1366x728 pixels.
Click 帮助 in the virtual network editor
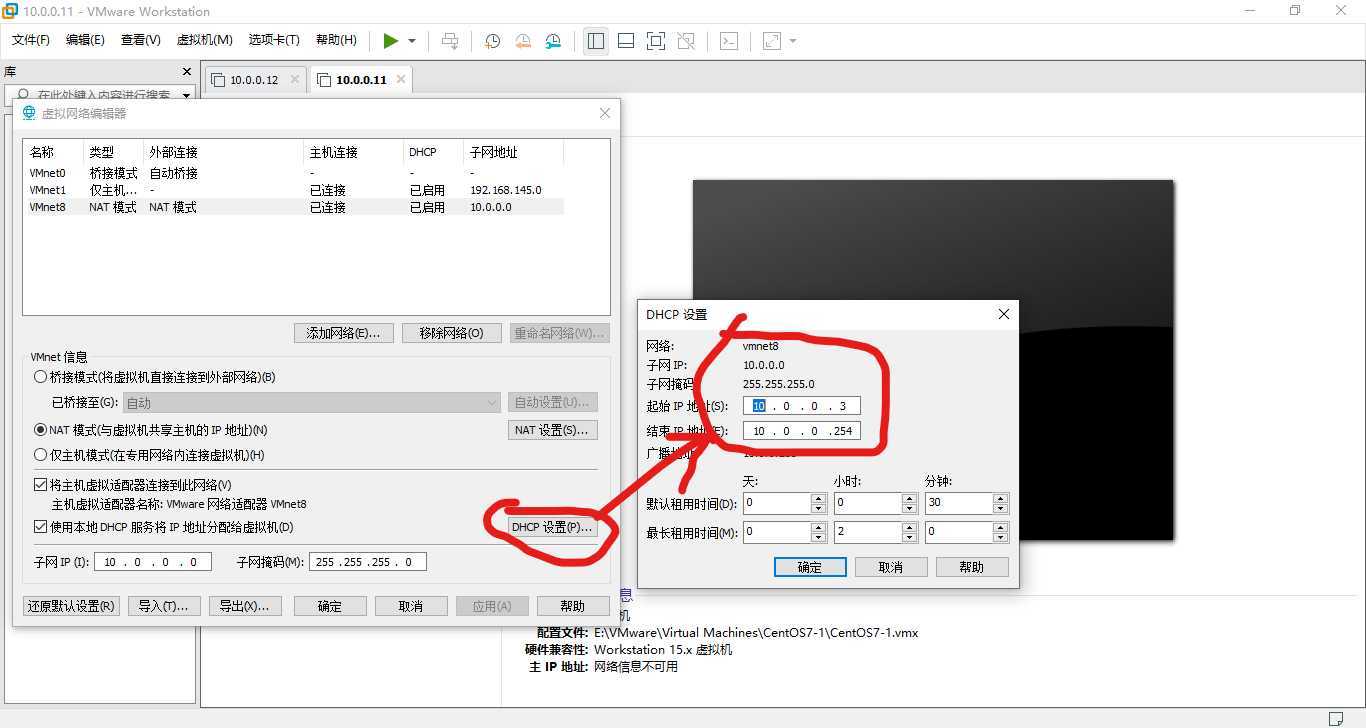click(x=573, y=606)
